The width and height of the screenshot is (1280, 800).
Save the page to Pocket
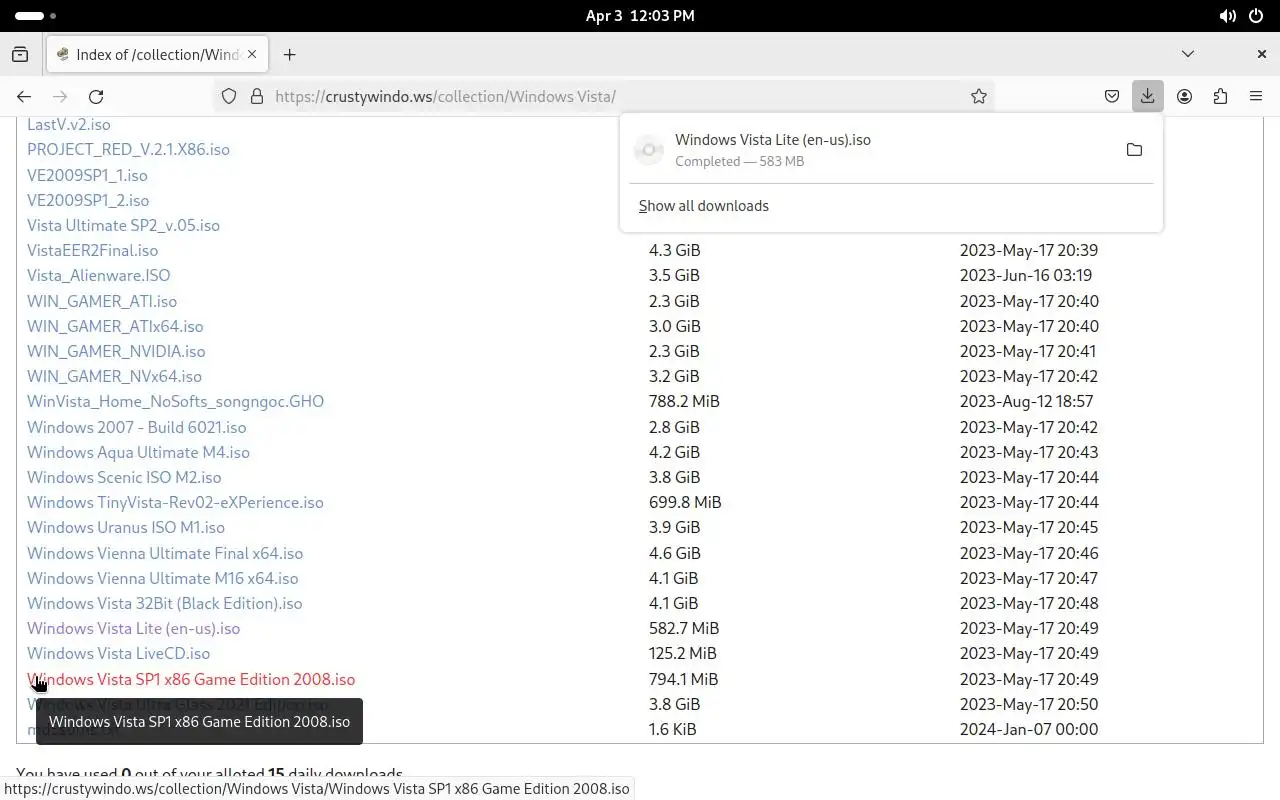tap(1112, 97)
